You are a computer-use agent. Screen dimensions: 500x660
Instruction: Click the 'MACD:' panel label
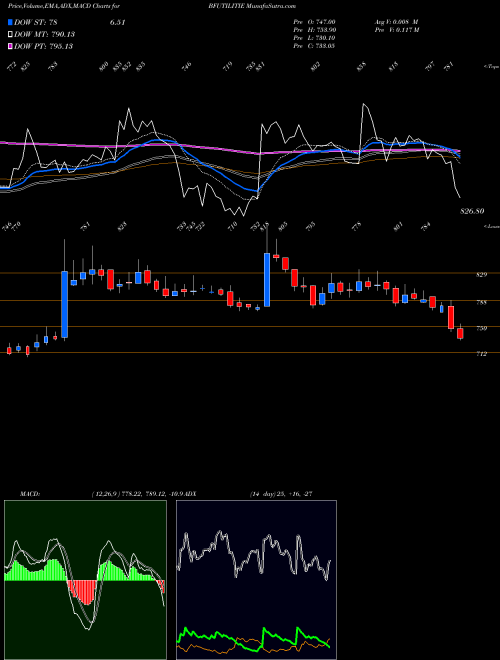tap(30, 494)
